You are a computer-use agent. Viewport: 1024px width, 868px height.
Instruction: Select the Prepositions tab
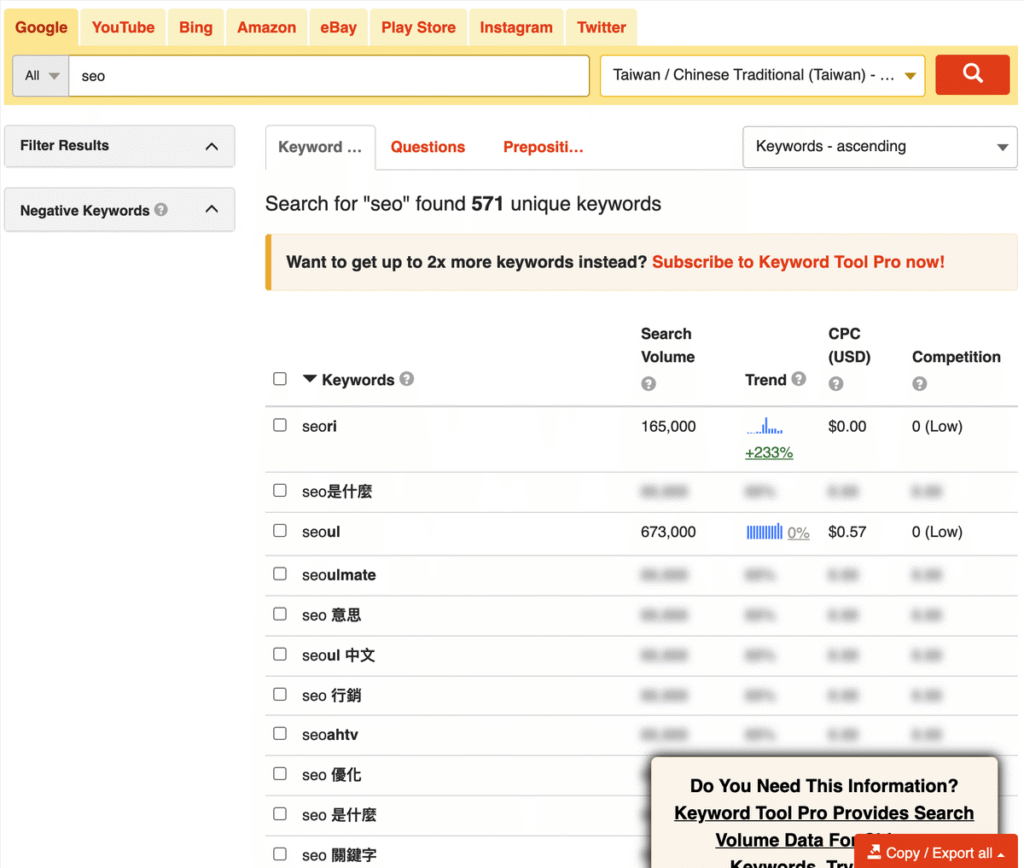point(543,147)
